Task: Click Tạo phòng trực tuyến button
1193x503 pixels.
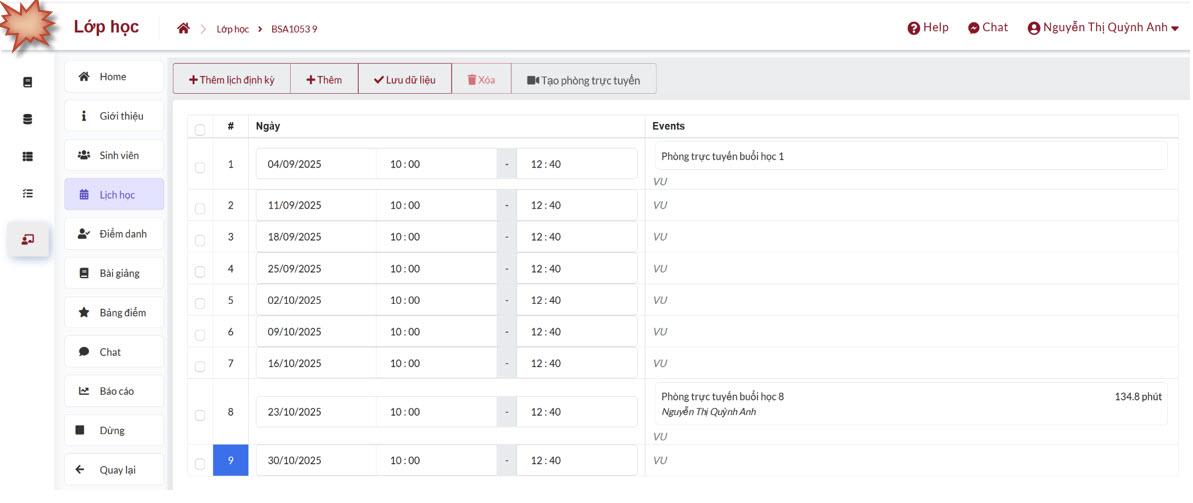Action: click(x=583, y=80)
